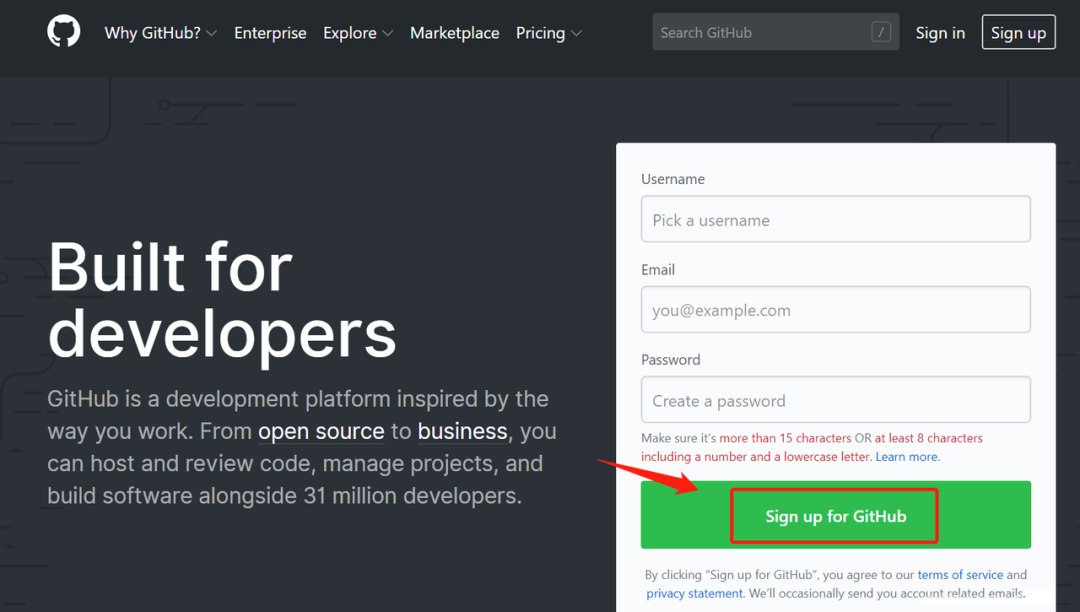Click the slash shortcut icon in search
Screen dimensions: 1080x612
(880, 32)
